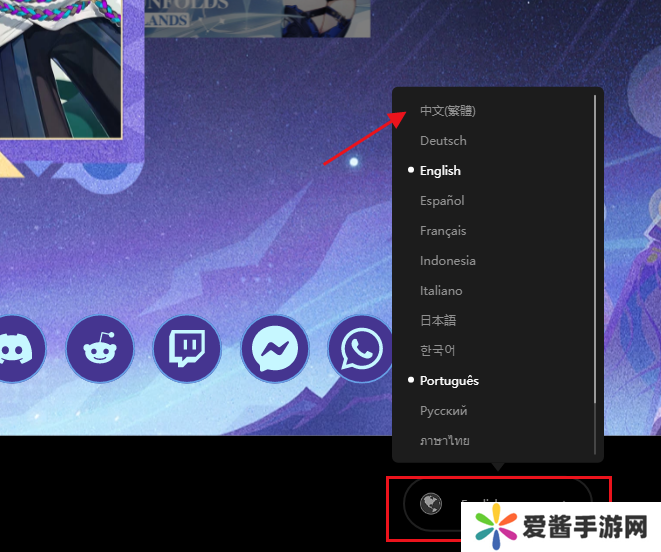Switch language to Español
Viewport: 661px width, 552px height.
pyautogui.click(x=442, y=201)
